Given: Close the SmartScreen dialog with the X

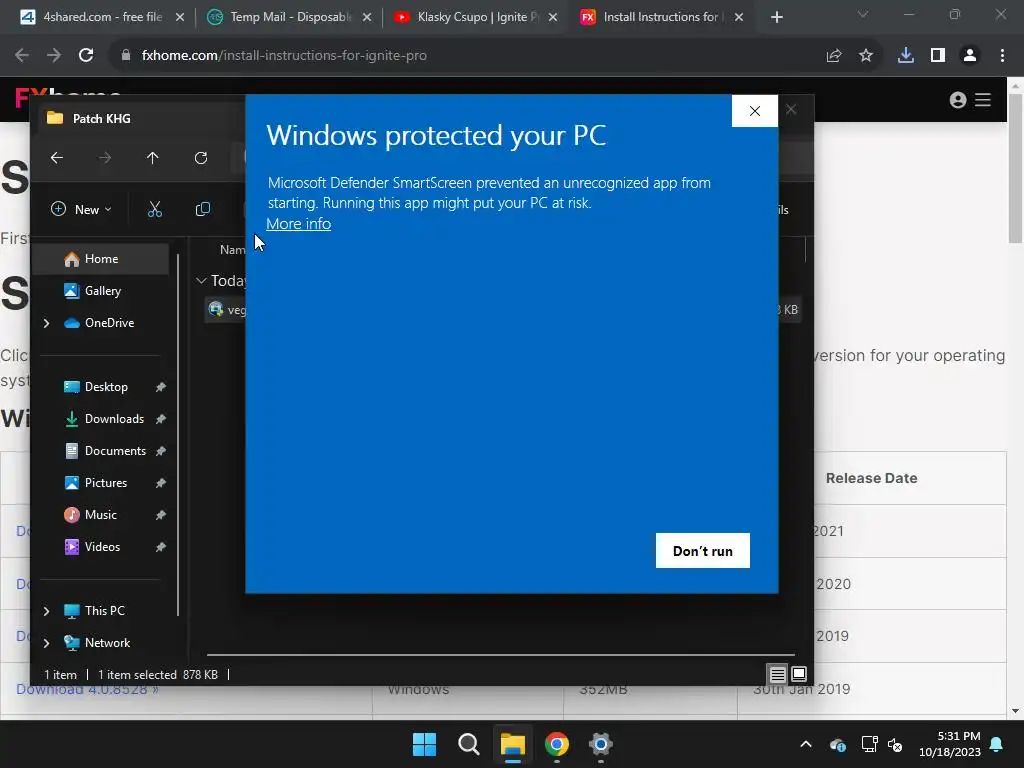Looking at the screenshot, I should [x=754, y=111].
